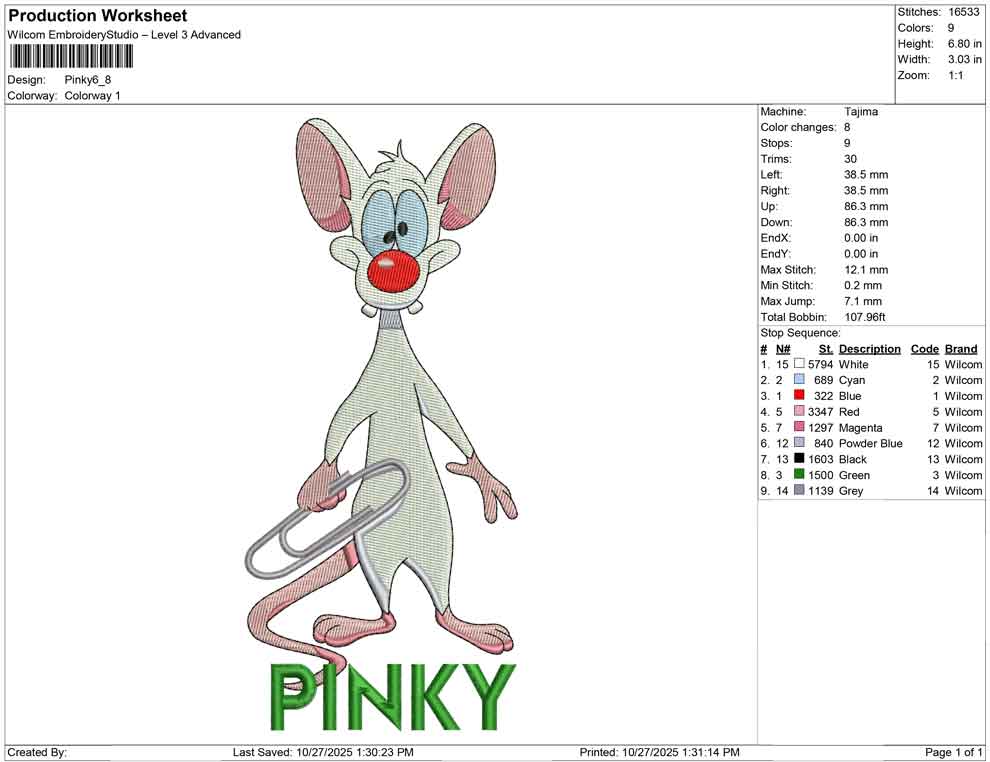990x762 pixels.
Task: Click the Brand column header
Action: (961, 349)
